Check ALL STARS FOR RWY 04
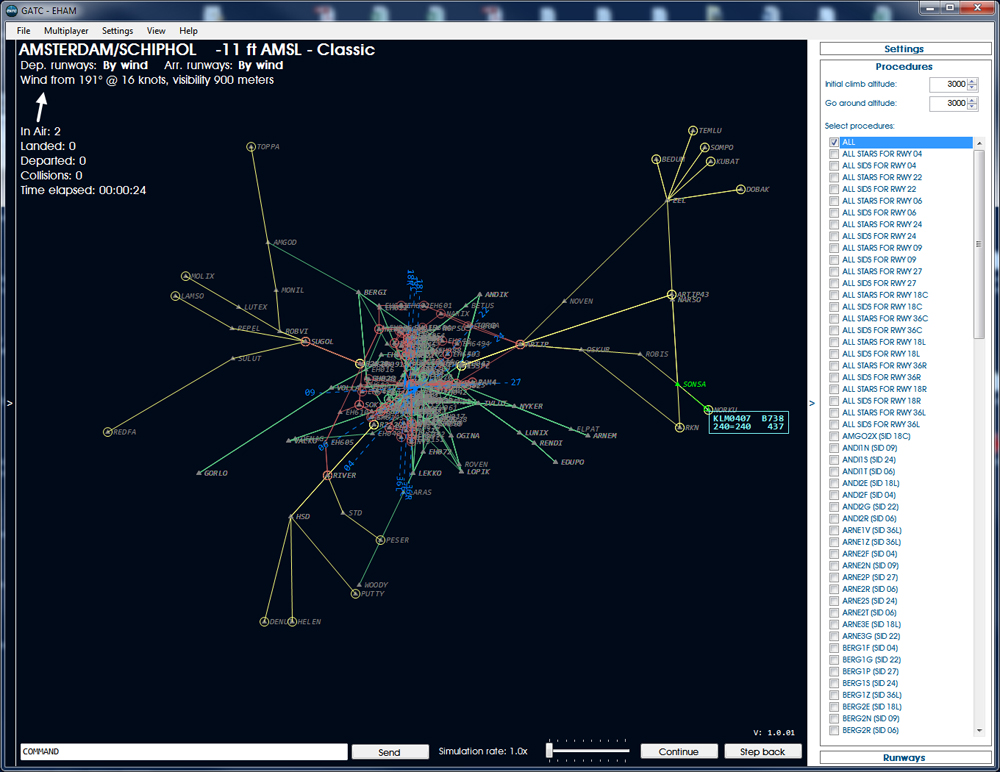The width and height of the screenshot is (1000, 772). 834,154
